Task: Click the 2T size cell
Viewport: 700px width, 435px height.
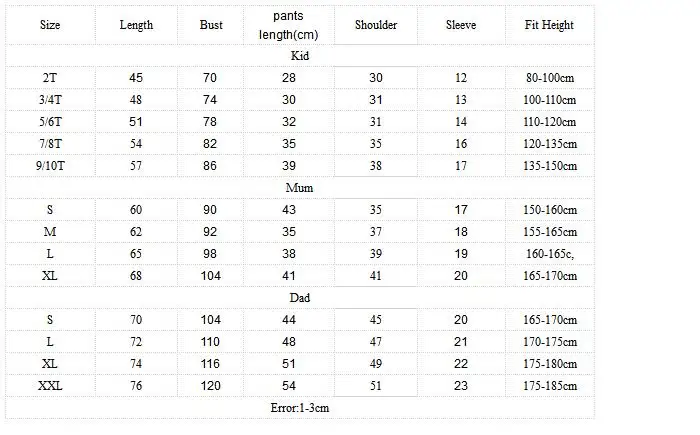Action: point(50,78)
